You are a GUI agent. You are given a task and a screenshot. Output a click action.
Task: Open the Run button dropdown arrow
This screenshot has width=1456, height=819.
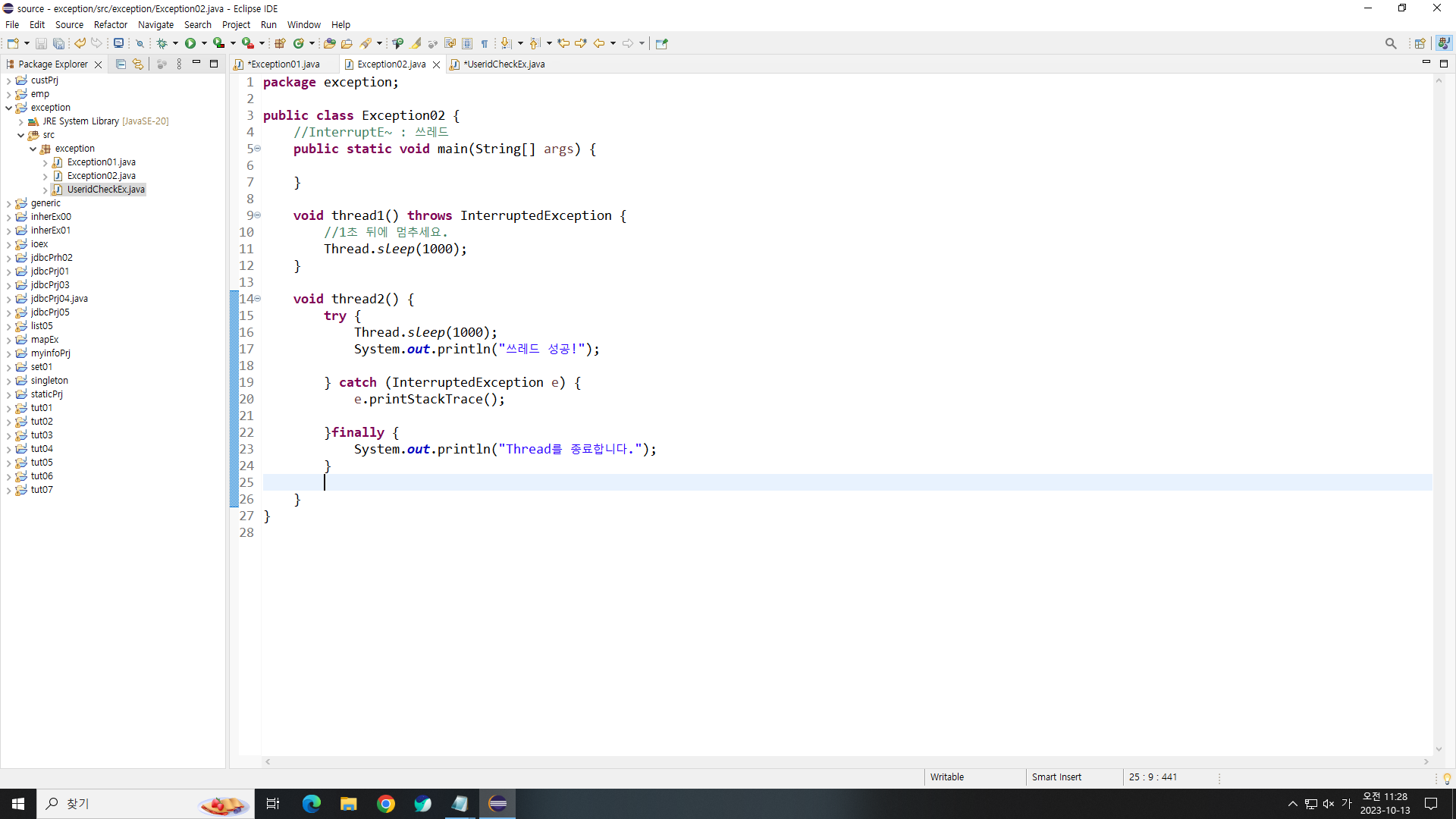click(204, 43)
